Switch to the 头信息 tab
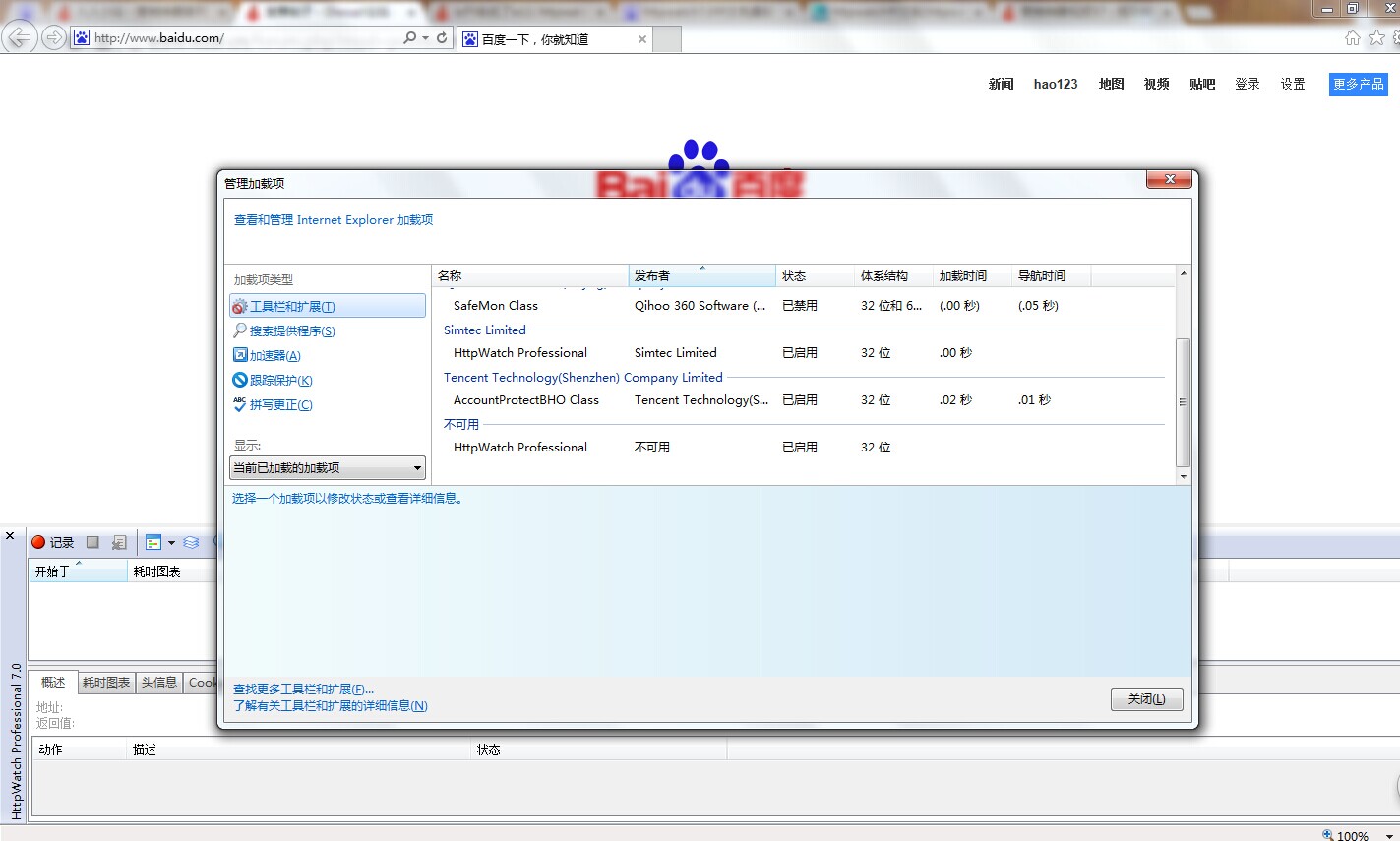This screenshot has width=1400, height=841. pos(158,683)
